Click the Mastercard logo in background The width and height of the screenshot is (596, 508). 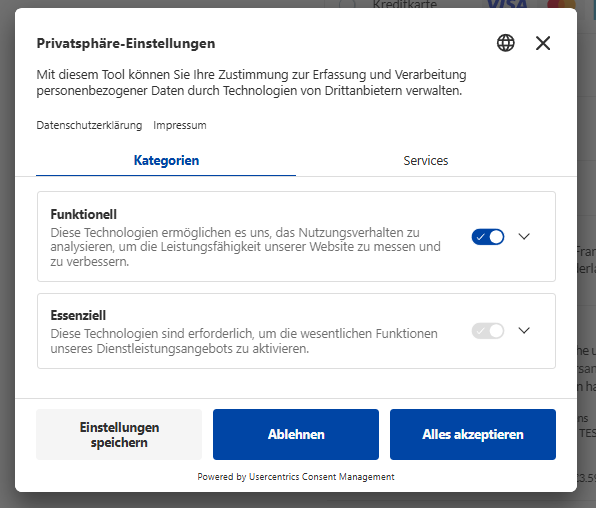click(x=561, y=4)
